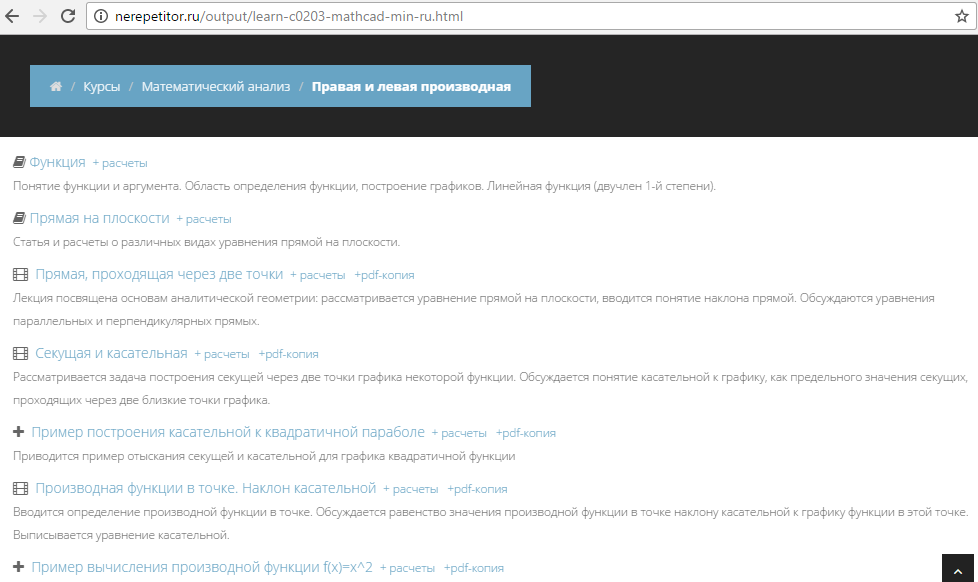Click the home icon in breadcrumb
This screenshot has width=978, height=582.
[x=56, y=87]
